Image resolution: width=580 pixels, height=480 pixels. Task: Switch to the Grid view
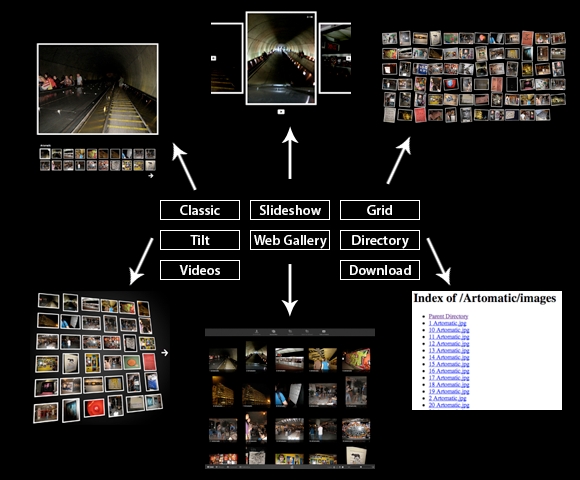(x=380, y=210)
